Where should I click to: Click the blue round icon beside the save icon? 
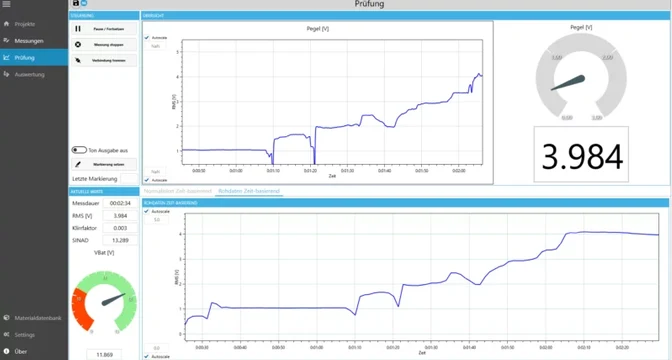coord(84,3)
